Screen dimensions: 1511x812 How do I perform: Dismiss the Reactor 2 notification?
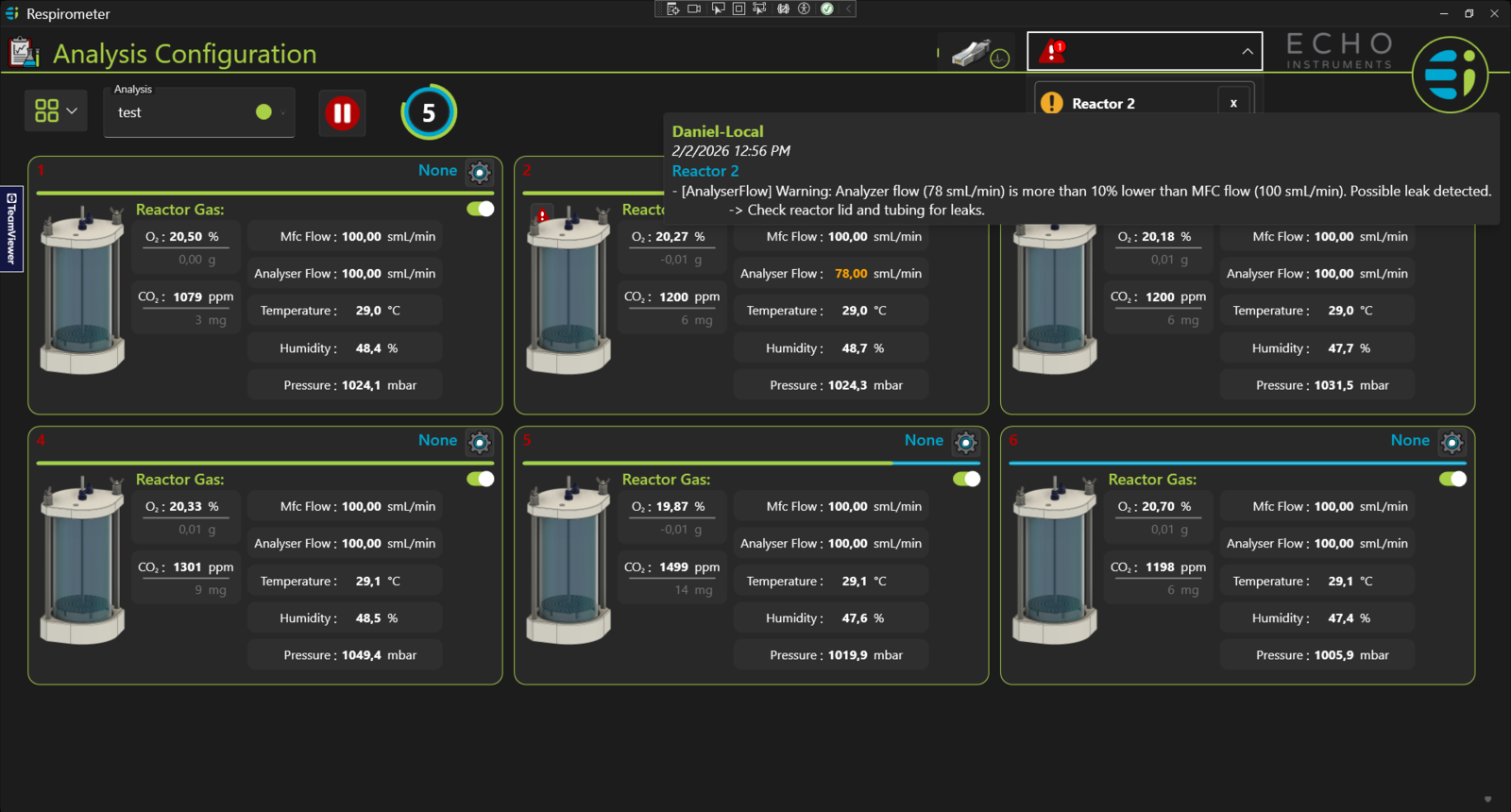(x=1233, y=103)
